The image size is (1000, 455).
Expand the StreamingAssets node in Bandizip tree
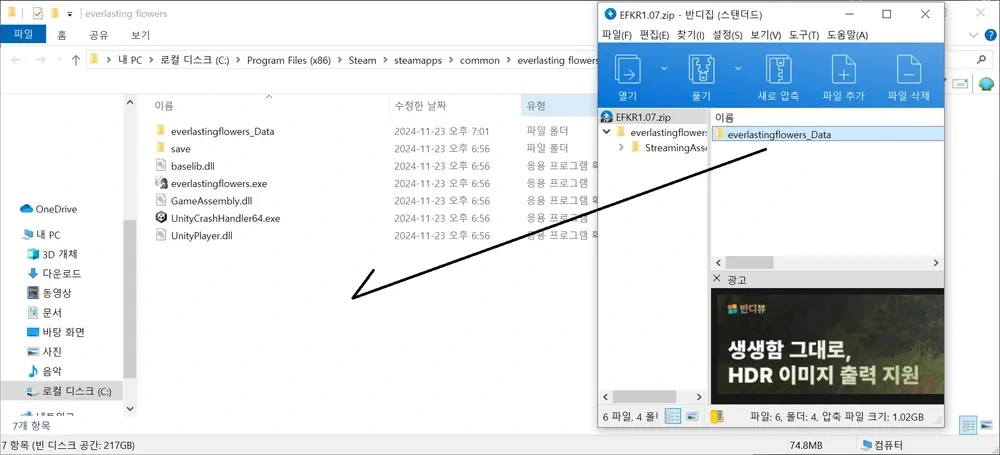(621, 147)
